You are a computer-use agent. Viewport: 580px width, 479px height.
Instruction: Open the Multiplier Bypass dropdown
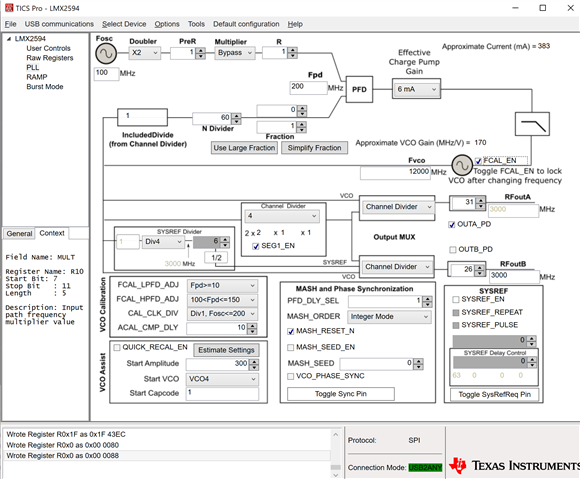coord(235,53)
